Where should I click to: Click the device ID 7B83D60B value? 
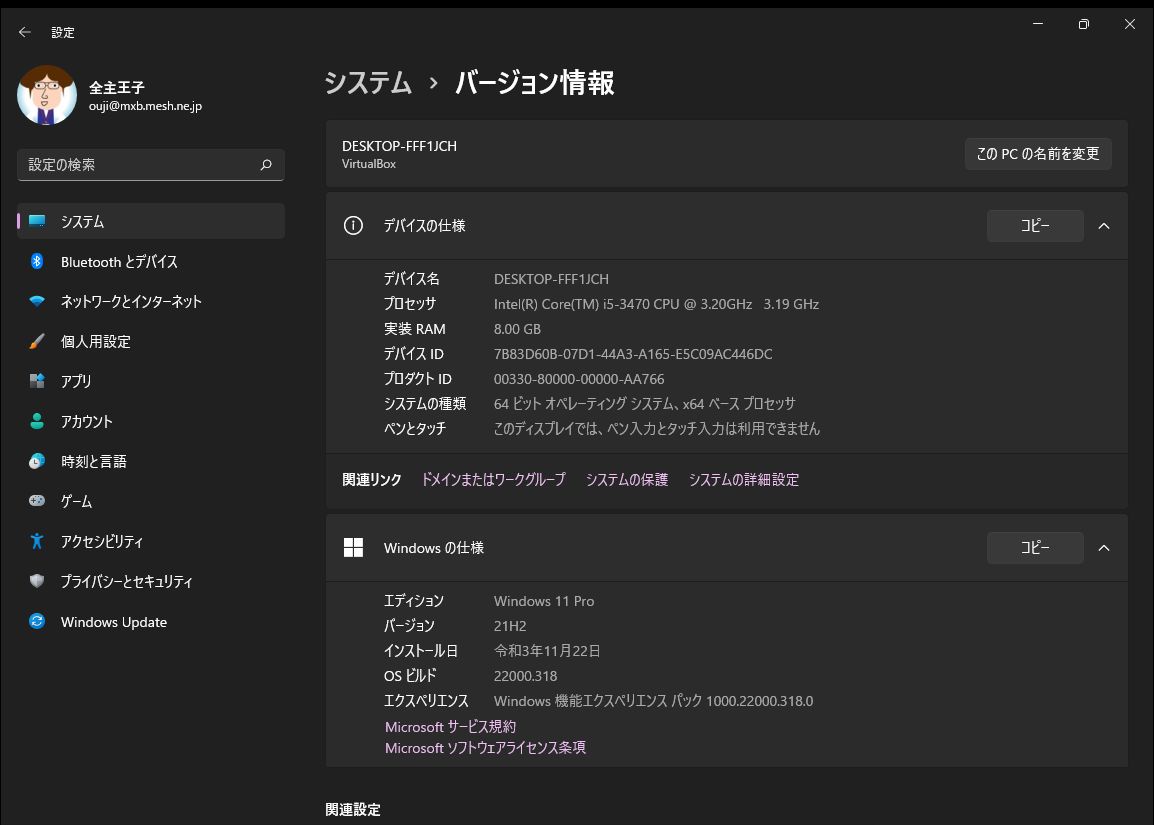(633, 354)
